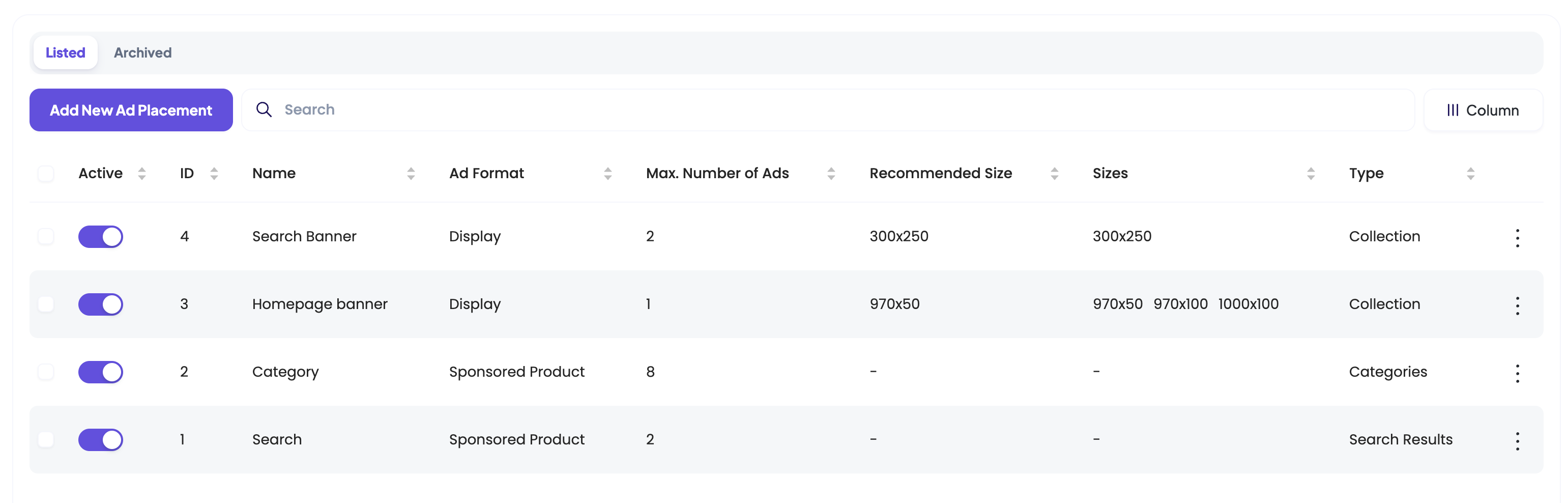Check the Search Banner row checkbox
The image size is (1568, 503).
click(46, 237)
